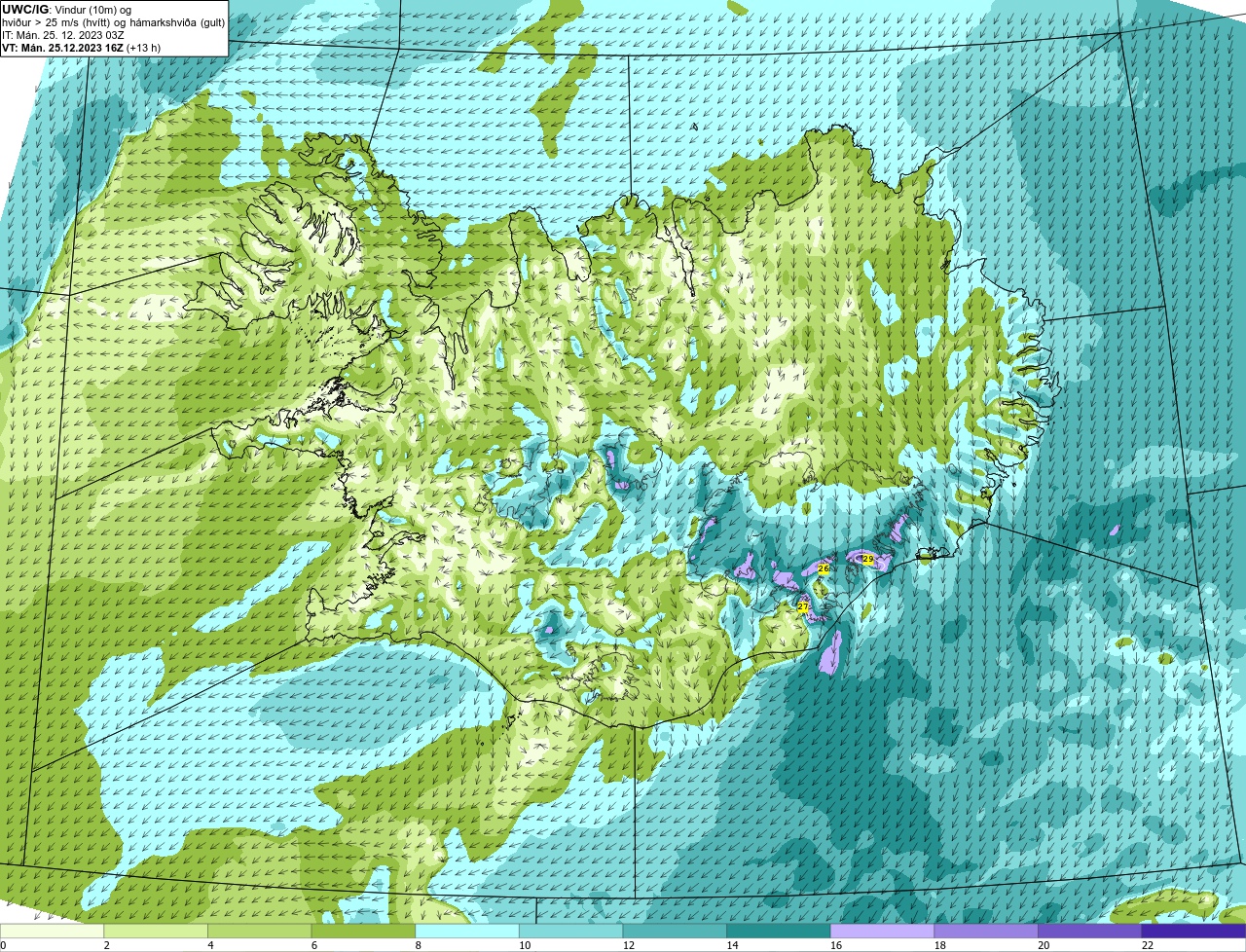Click the '2' label on the legend scale
The width and height of the screenshot is (1246, 952).
tap(107, 945)
